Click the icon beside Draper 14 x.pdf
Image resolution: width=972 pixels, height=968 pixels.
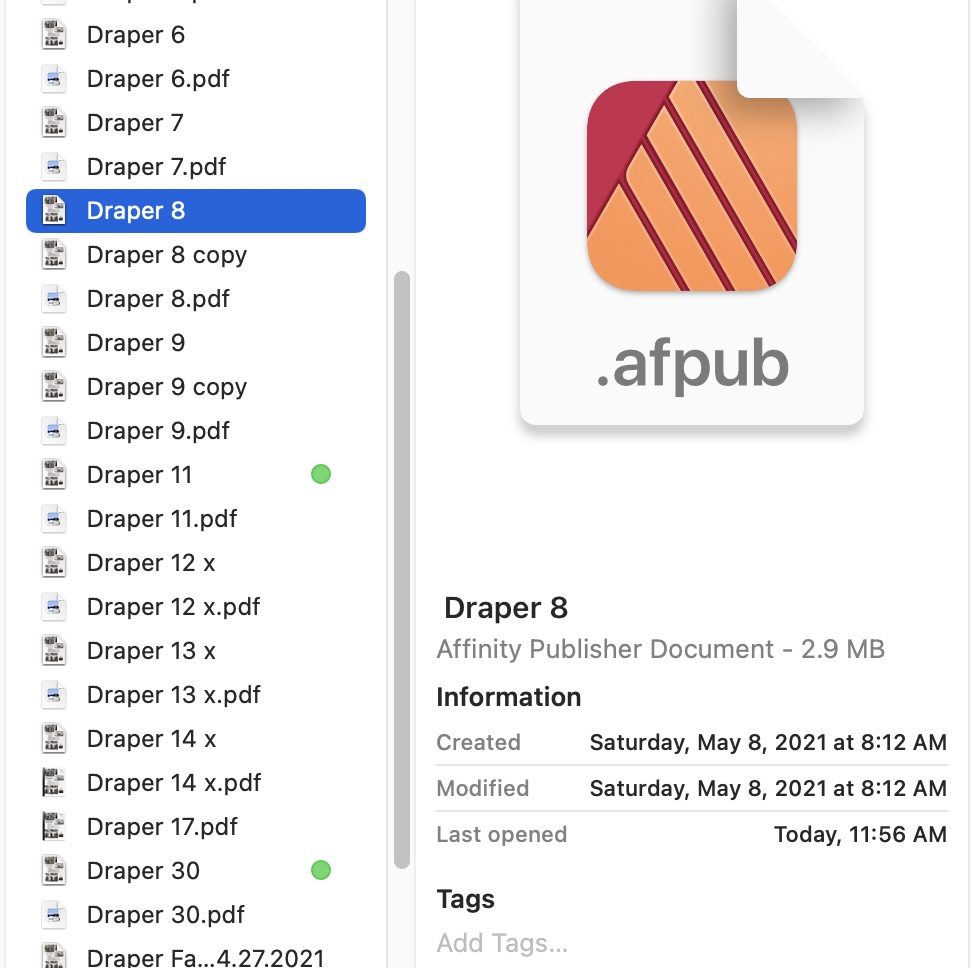tap(54, 783)
